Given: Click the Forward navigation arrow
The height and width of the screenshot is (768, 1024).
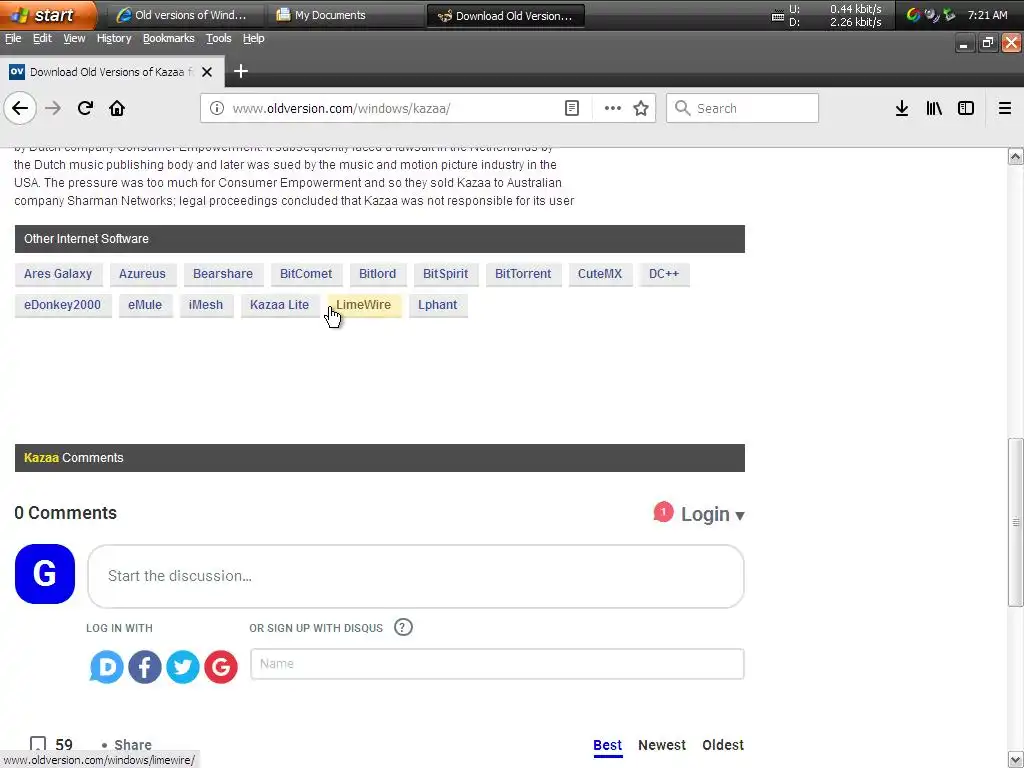Looking at the screenshot, I should 53,108.
